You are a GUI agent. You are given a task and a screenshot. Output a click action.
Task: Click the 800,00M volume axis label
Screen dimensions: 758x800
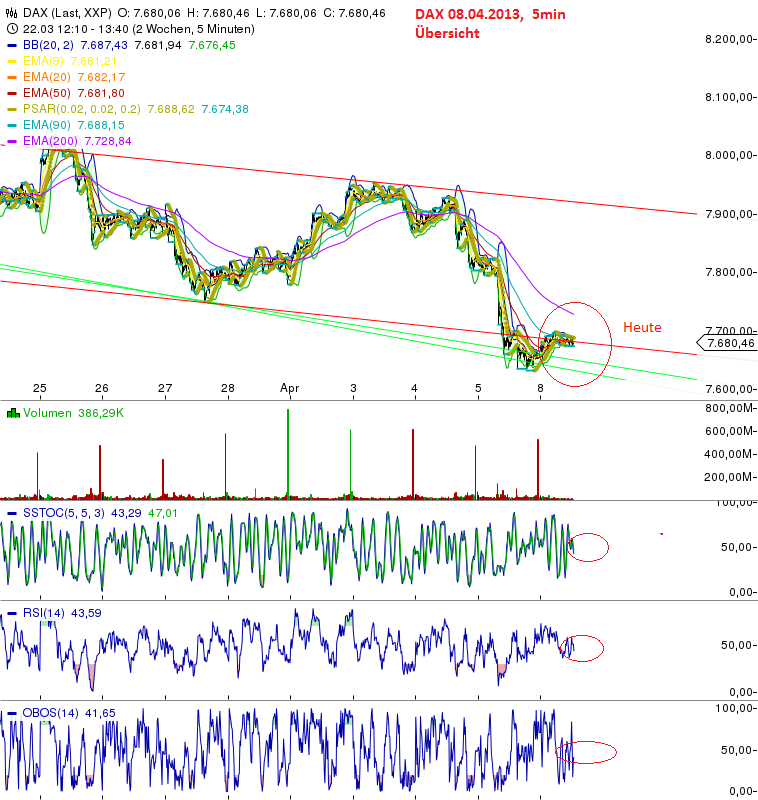[x=729, y=408]
